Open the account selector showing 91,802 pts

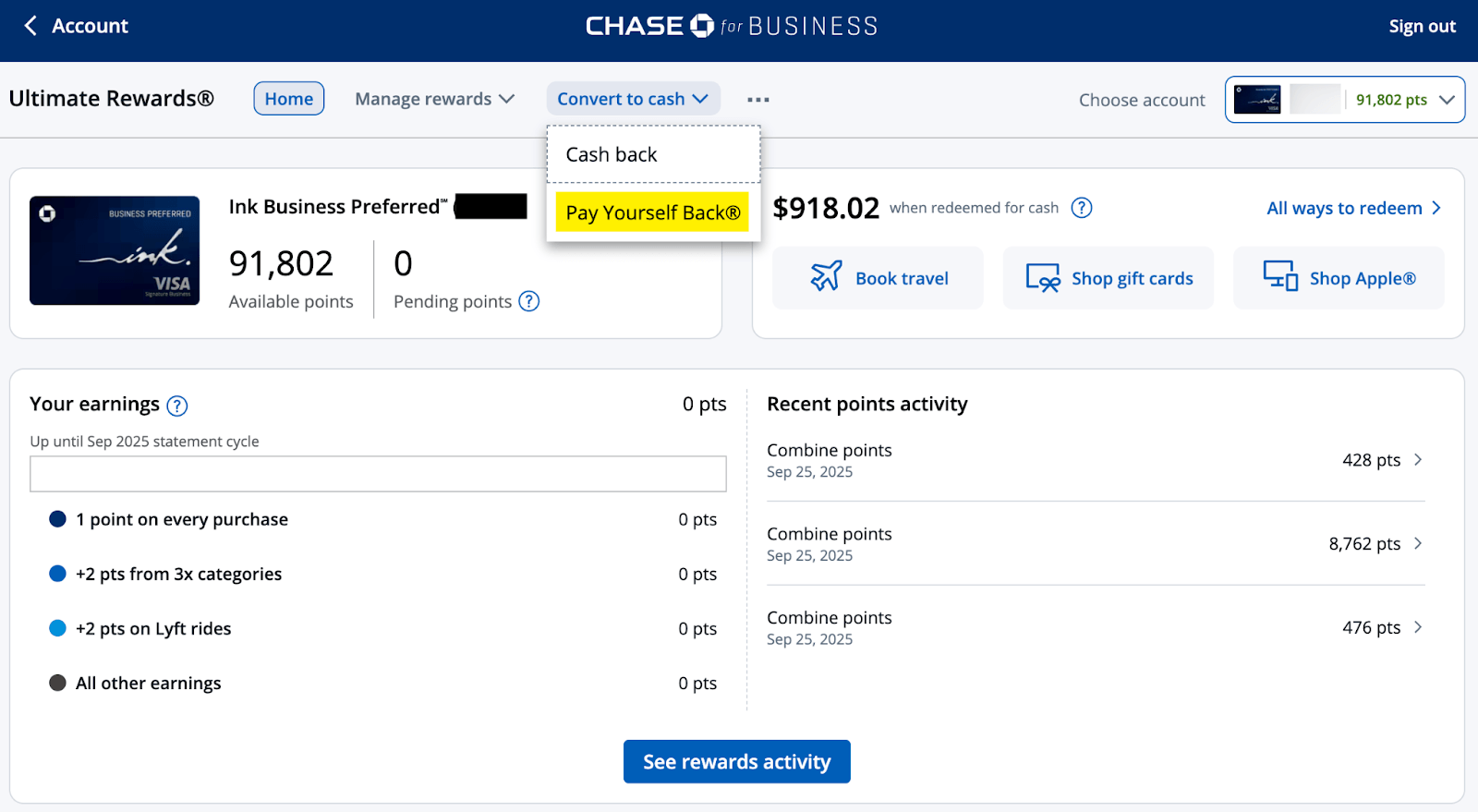[x=1345, y=100]
